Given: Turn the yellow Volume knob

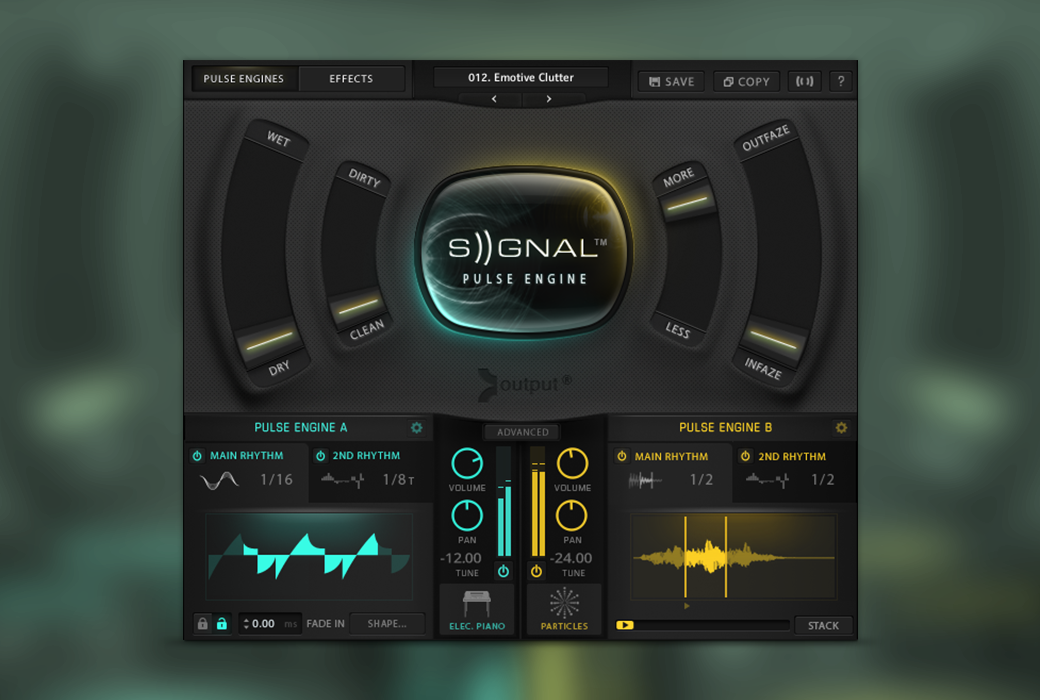Looking at the screenshot, I should (x=572, y=463).
